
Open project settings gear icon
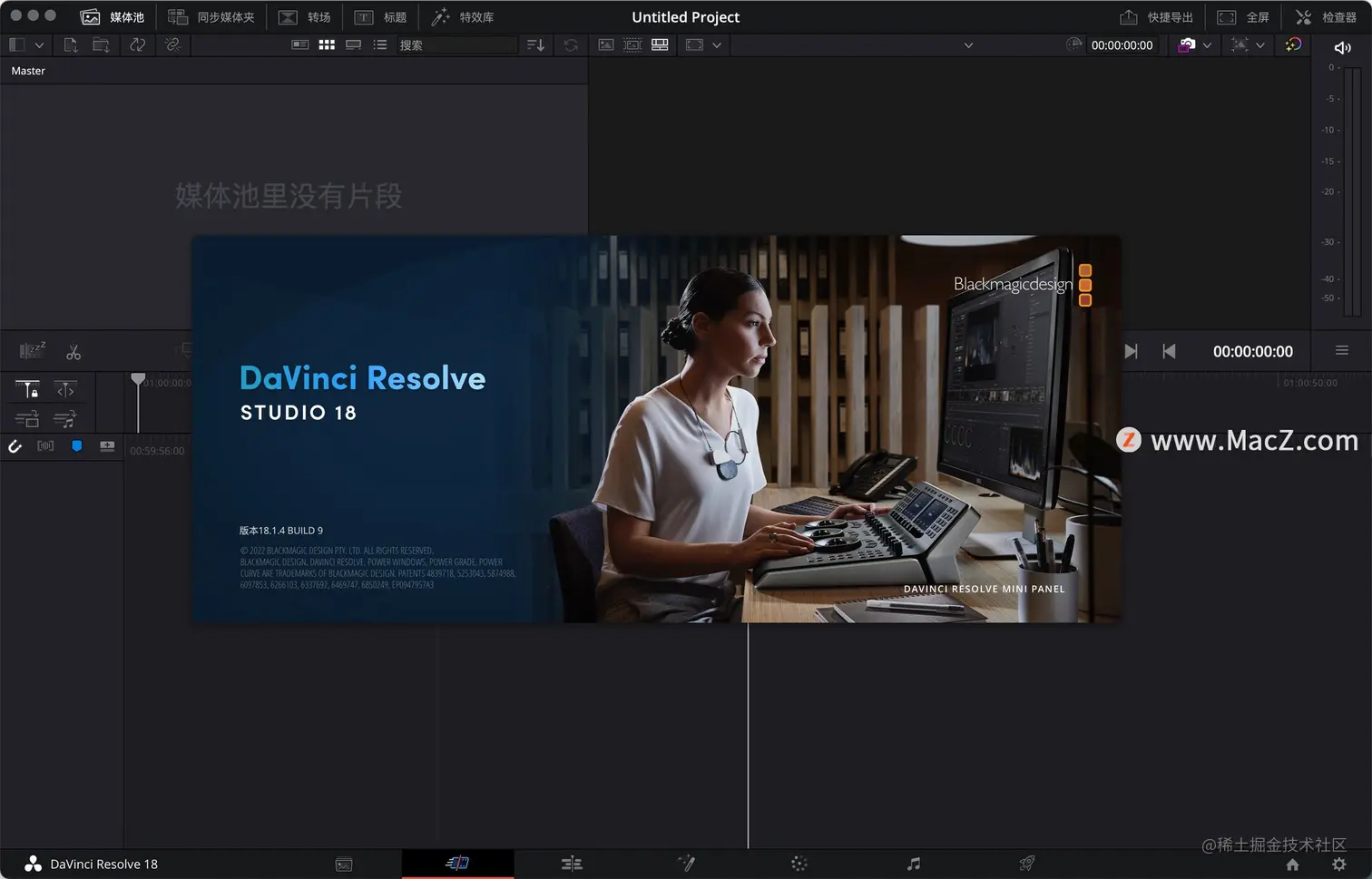pos(1338,864)
